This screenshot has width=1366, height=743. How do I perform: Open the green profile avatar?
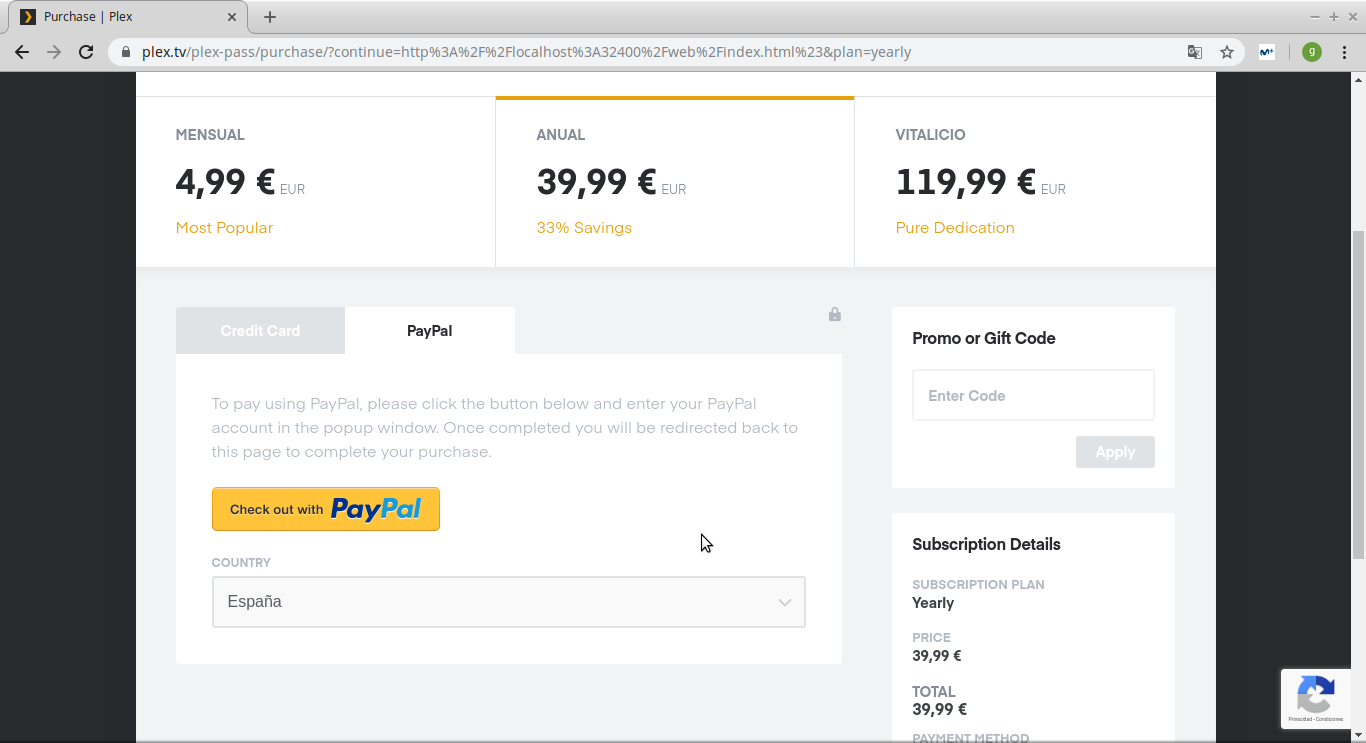coord(1311,52)
